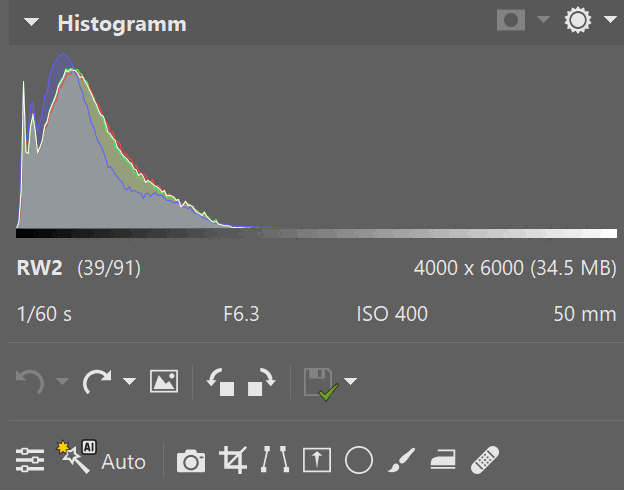Select the smoothing iron tool
The width and height of the screenshot is (624, 491).
(x=443, y=460)
